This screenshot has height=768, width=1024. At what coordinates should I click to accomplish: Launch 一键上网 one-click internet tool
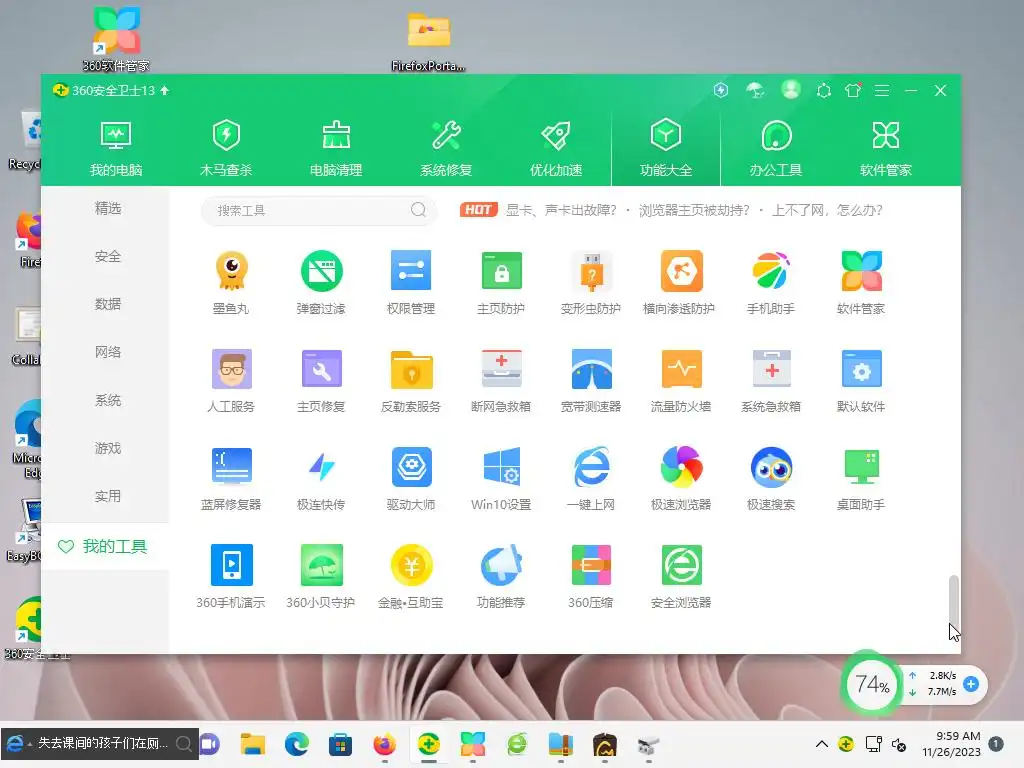point(591,479)
